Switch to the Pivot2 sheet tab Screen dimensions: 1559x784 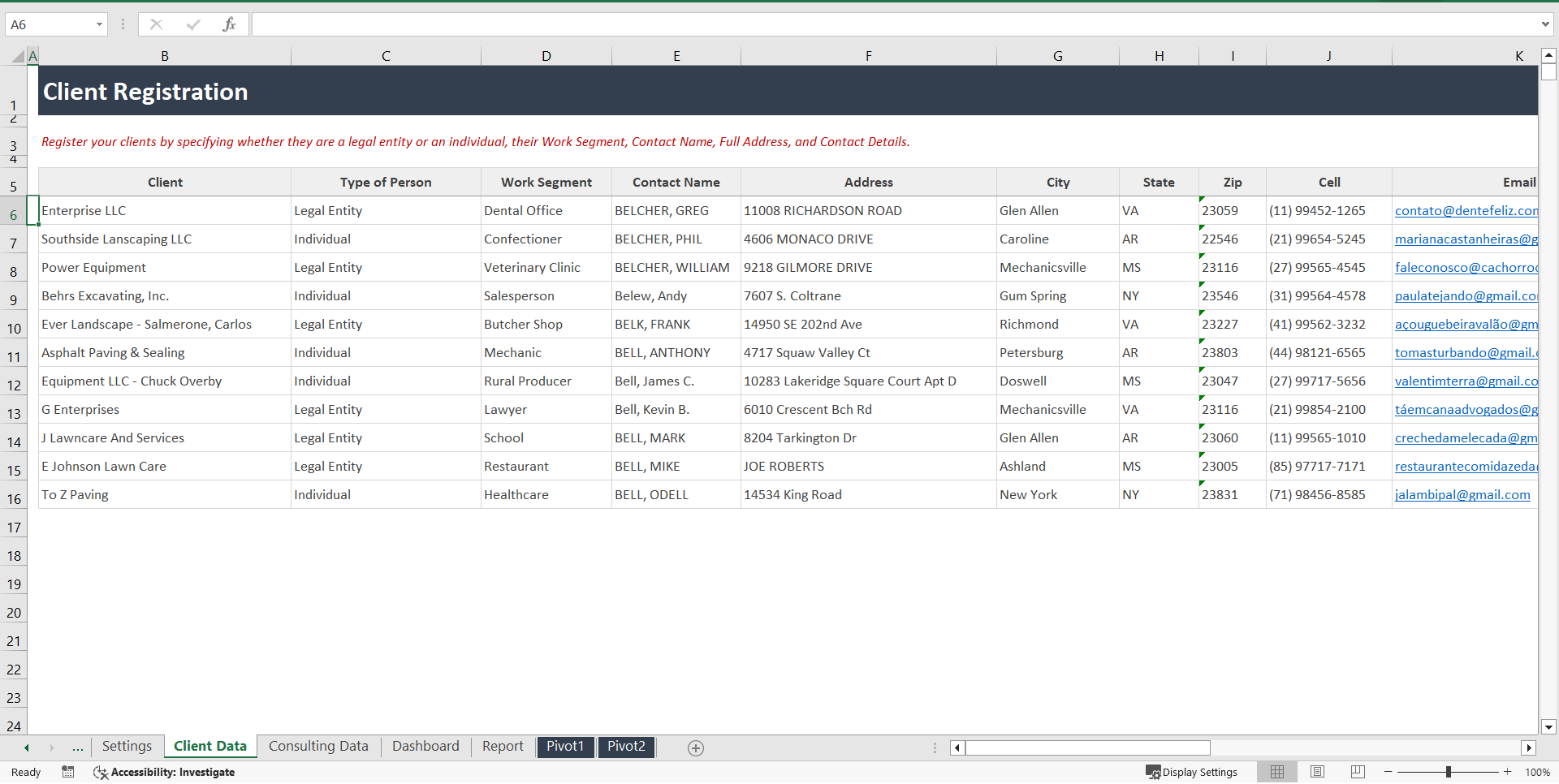click(627, 747)
